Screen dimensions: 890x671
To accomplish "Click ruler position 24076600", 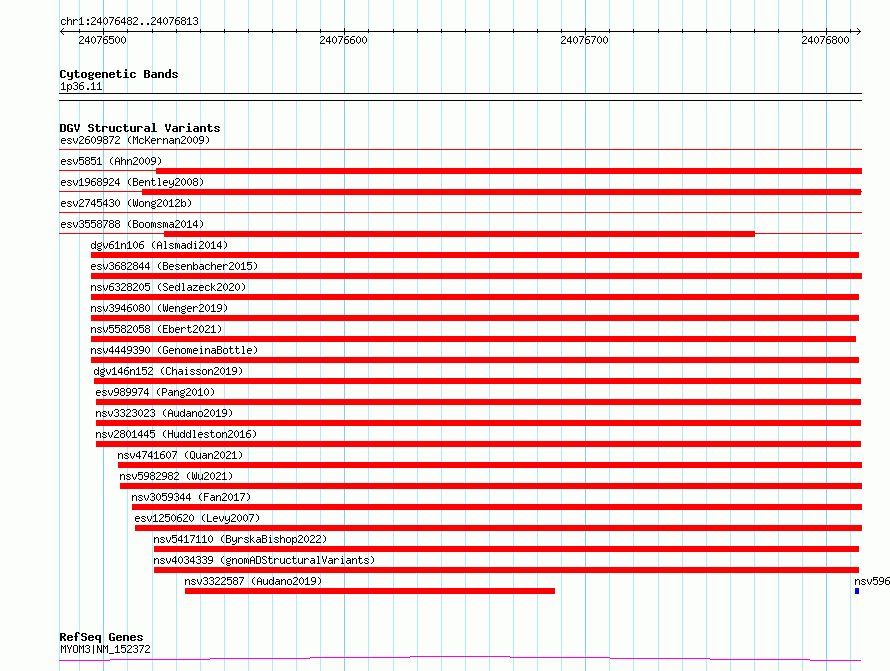I will 343,40.
